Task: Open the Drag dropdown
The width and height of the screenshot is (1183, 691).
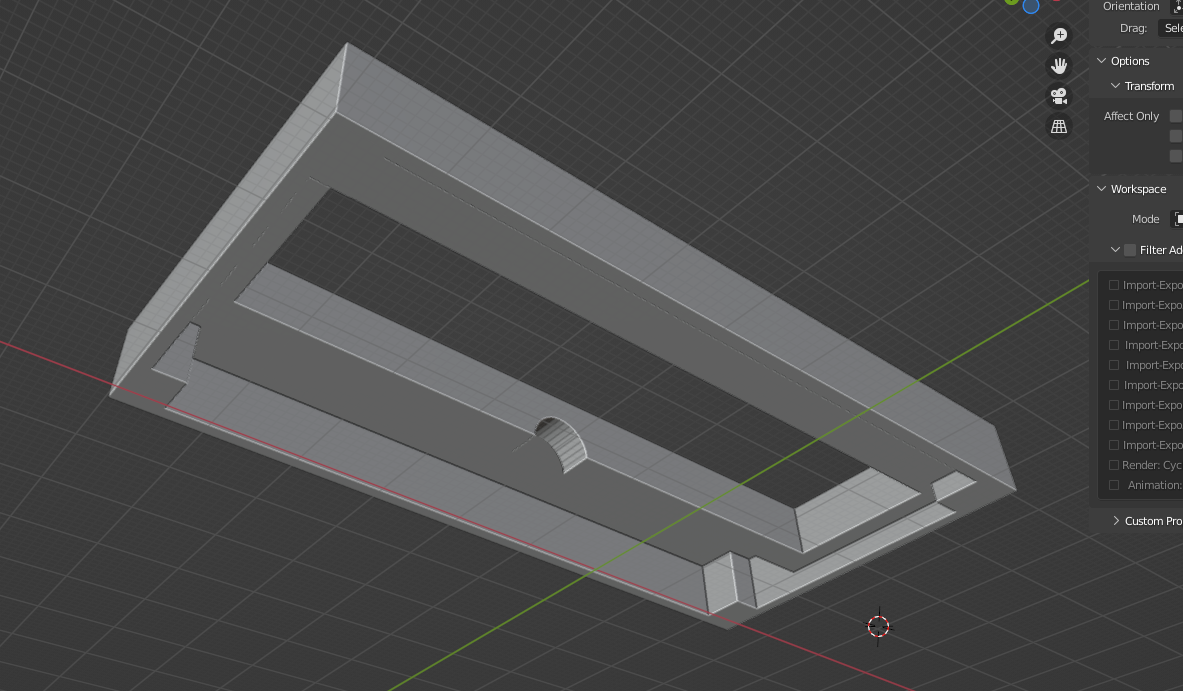Action: click(1171, 28)
